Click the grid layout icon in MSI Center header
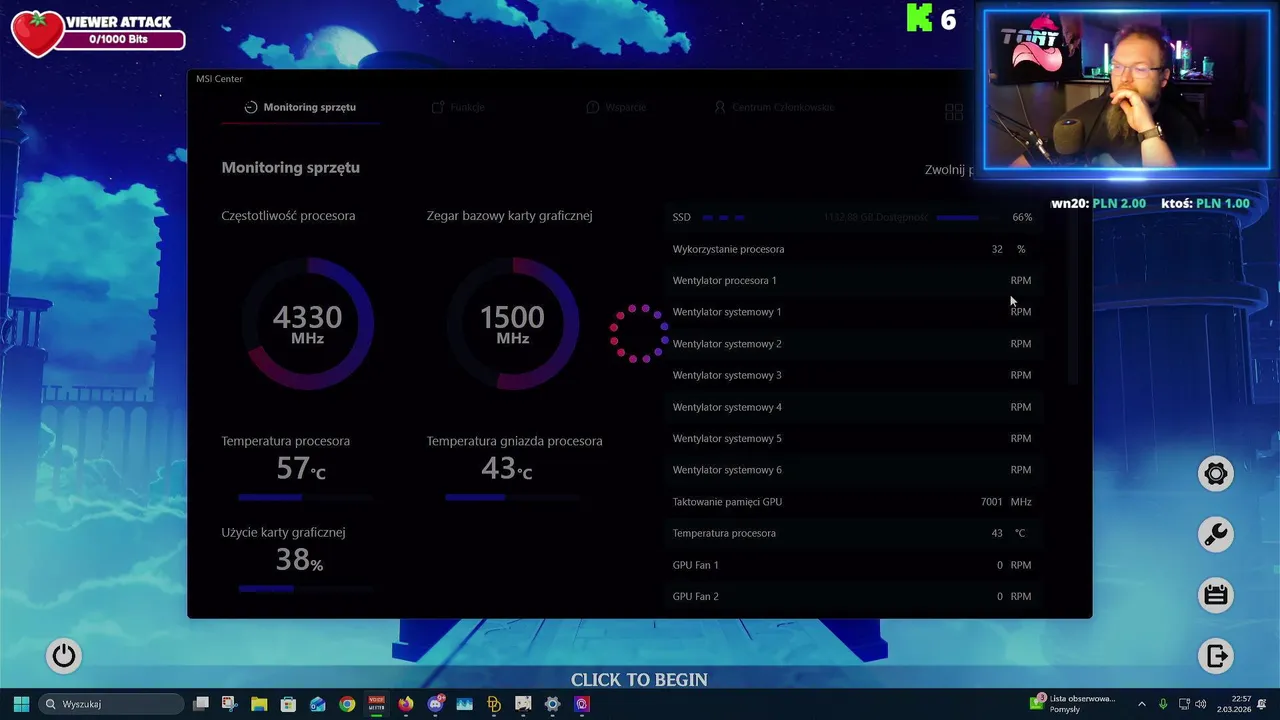Viewport: 1280px width, 720px height. click(x=954, y=112)
